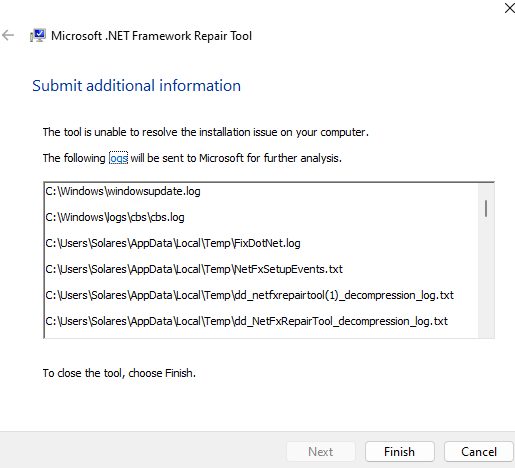Click the Cancel button
The image size is (515, 468).
pyautogui.click(x=479, y=452)
